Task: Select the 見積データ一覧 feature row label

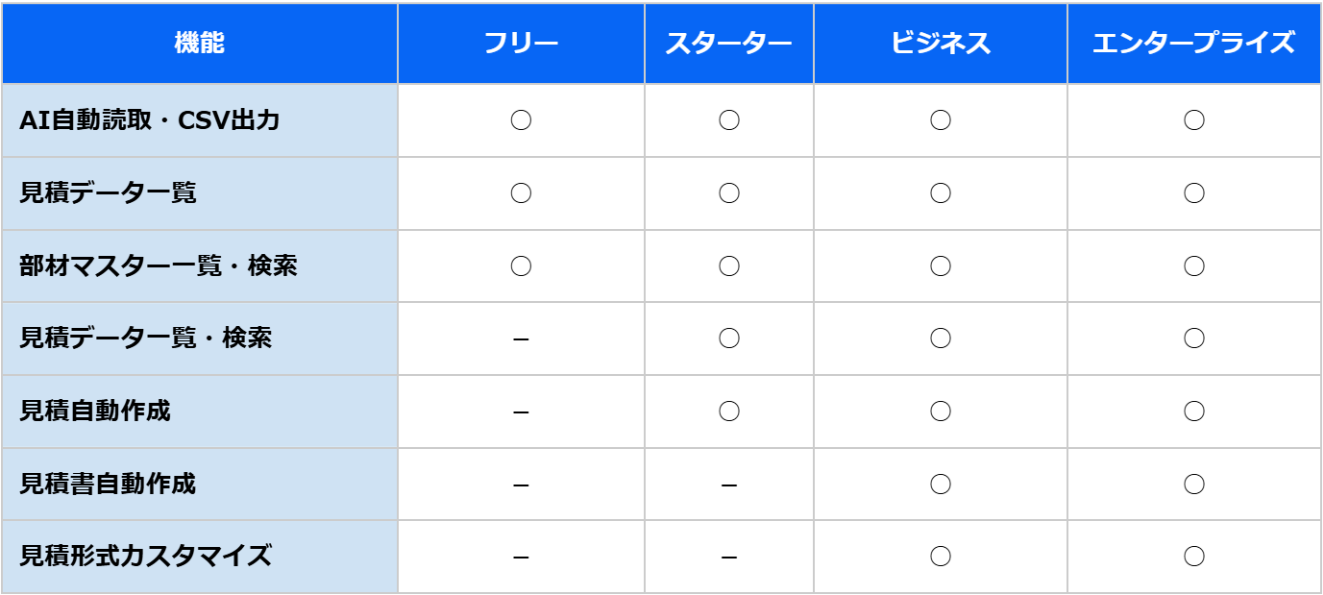Action: click(108, 193)
